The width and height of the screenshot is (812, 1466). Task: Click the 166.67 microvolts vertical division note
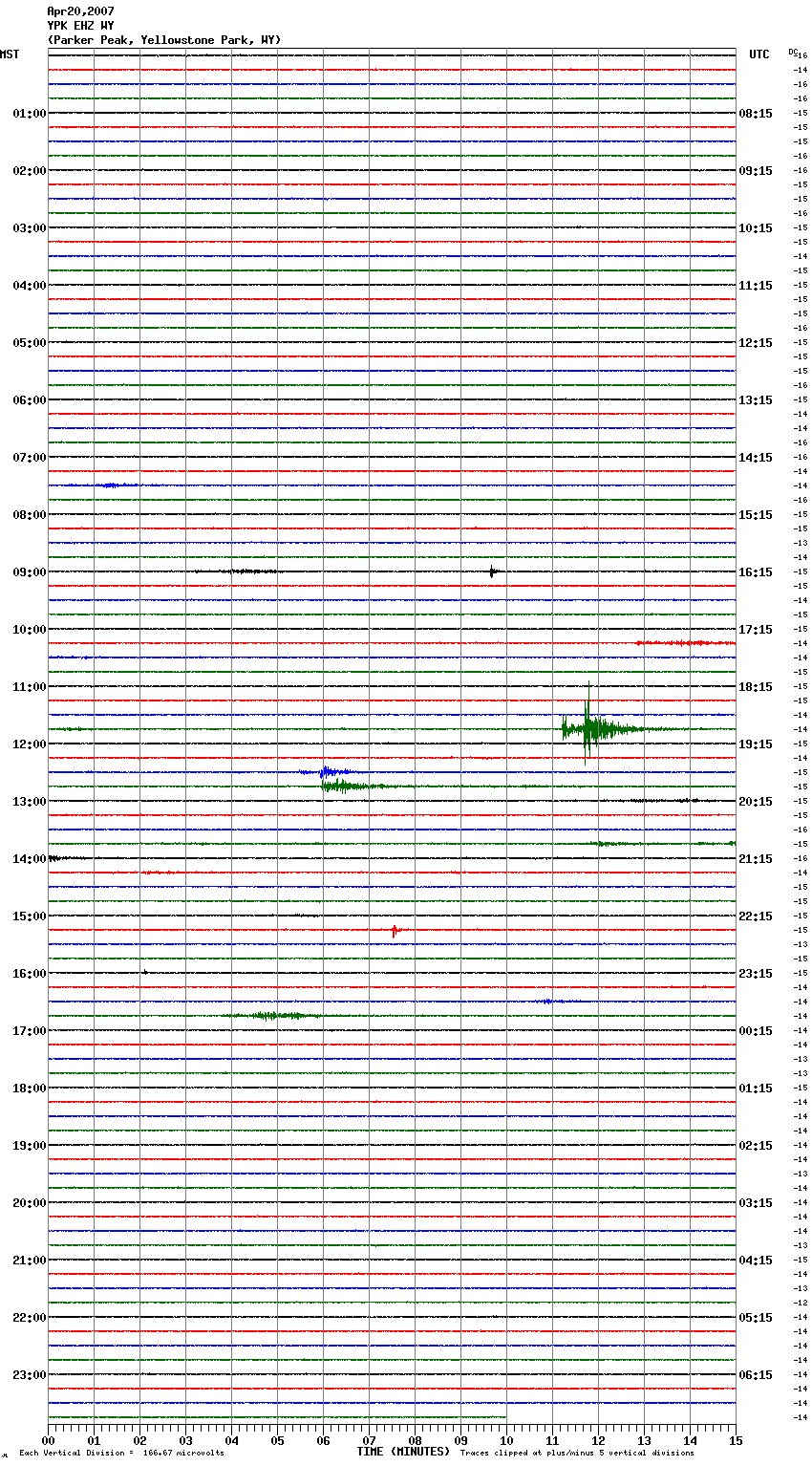point(121,1454)
